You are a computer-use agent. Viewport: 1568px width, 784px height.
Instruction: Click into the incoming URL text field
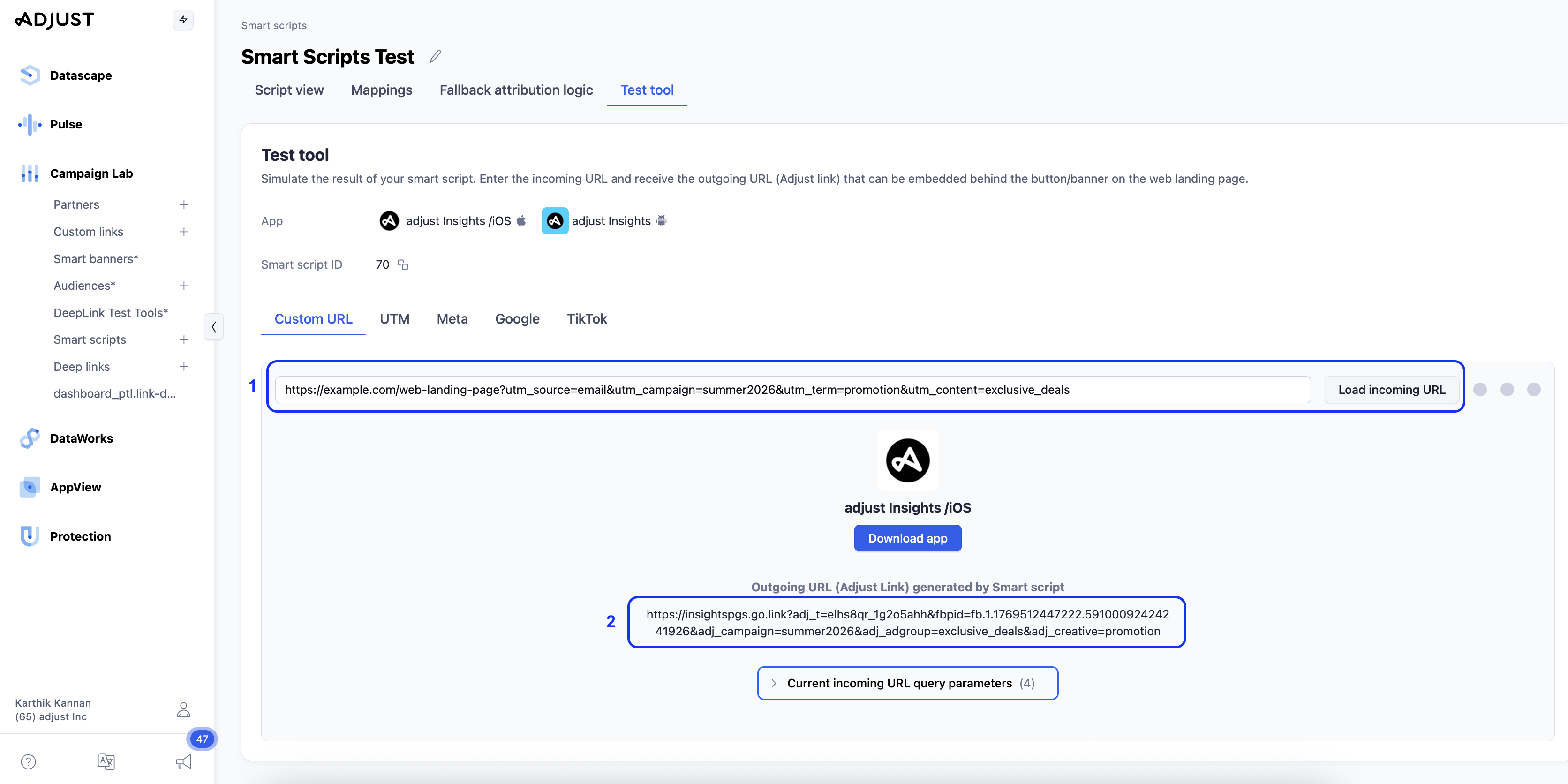(x=792, y=390)
